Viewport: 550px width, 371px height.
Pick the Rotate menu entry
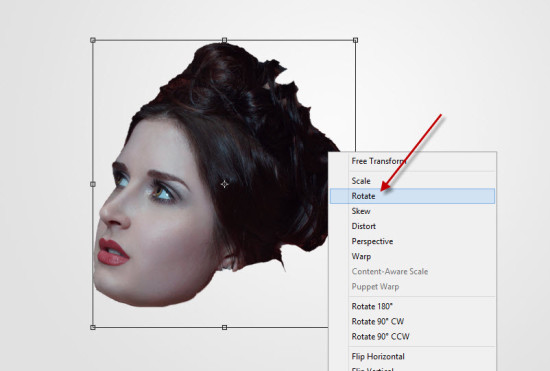pos(412,196)
